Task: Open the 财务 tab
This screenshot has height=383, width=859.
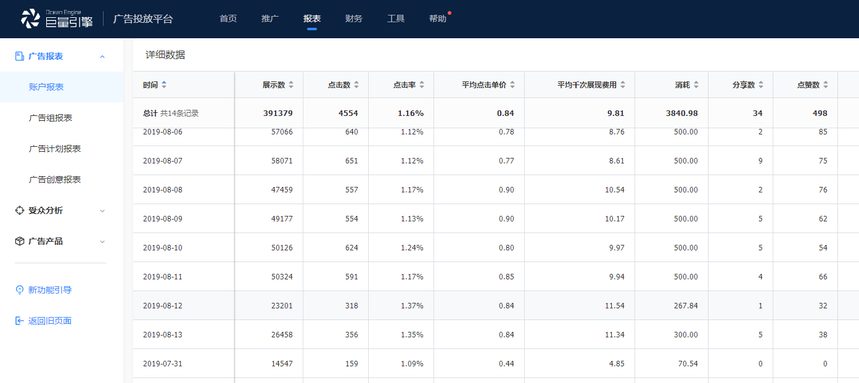Action: [x=353, y=19]
